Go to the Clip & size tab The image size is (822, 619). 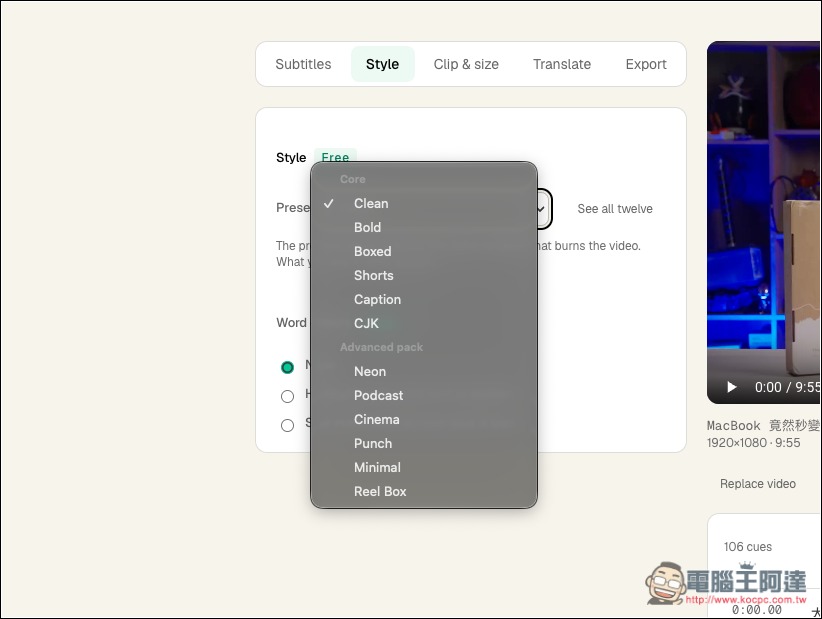pyautogui.click(x=466, y=64)
